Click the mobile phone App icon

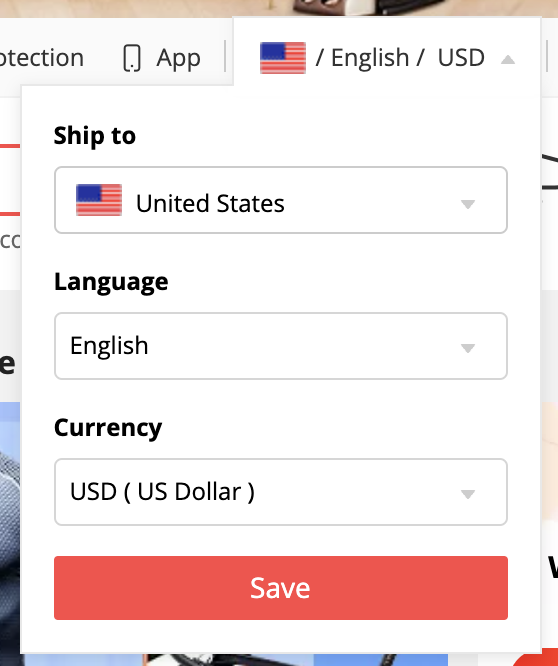pyautogui.click(x=132, y=58)
